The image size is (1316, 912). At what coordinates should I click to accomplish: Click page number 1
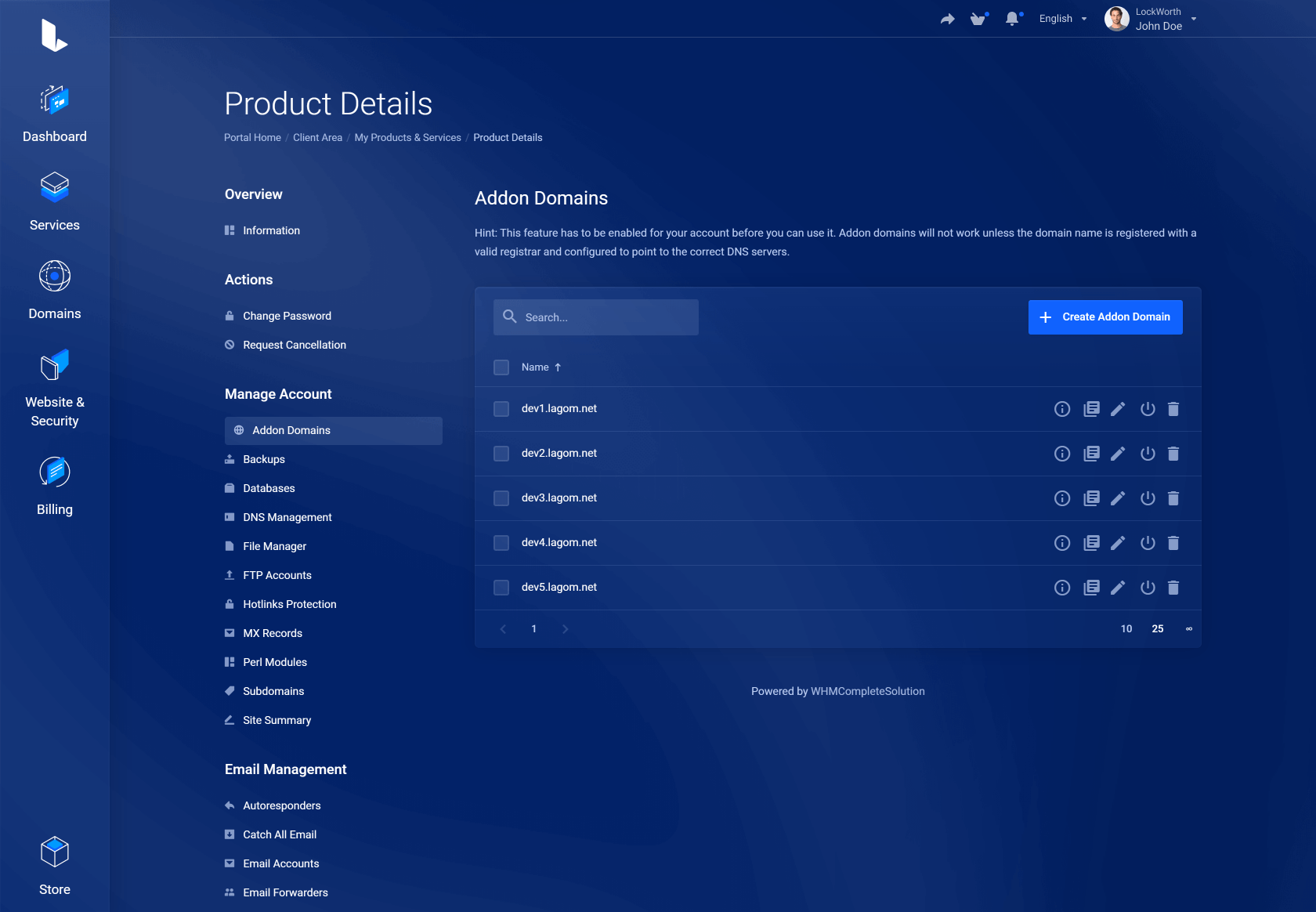pyautogui.click(x=534, y=629)
